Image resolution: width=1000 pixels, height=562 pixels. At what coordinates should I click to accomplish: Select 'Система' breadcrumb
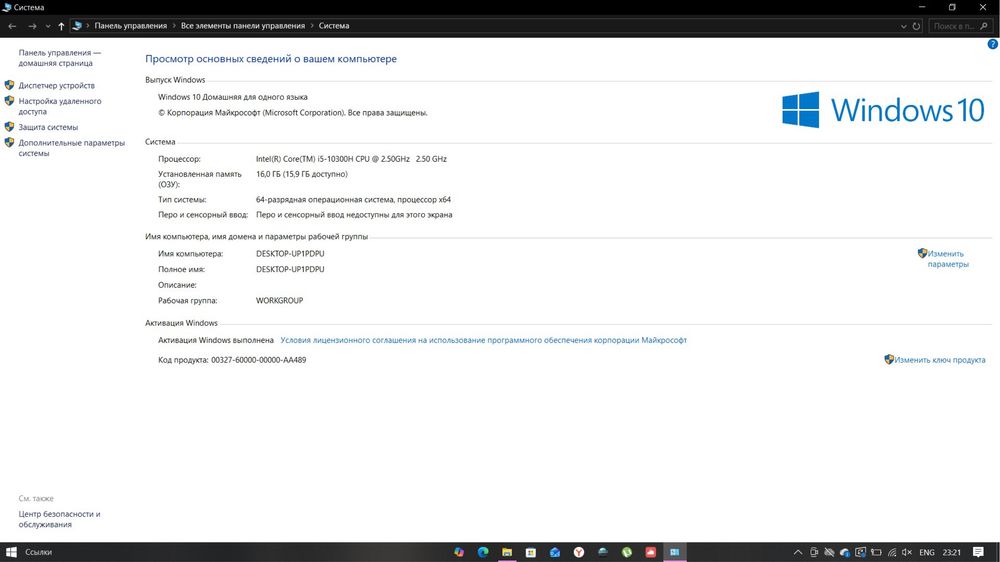tap(334, 26)
